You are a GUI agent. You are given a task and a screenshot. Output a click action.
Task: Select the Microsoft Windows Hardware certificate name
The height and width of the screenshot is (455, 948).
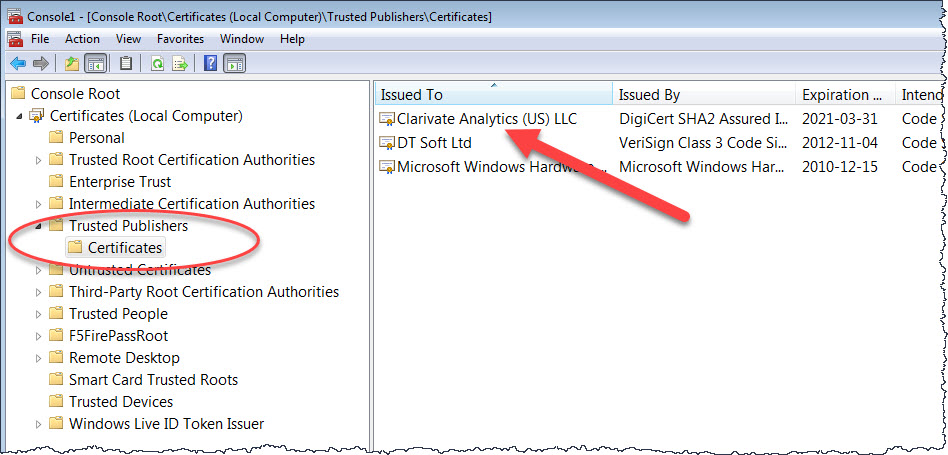tap(501, 167)
